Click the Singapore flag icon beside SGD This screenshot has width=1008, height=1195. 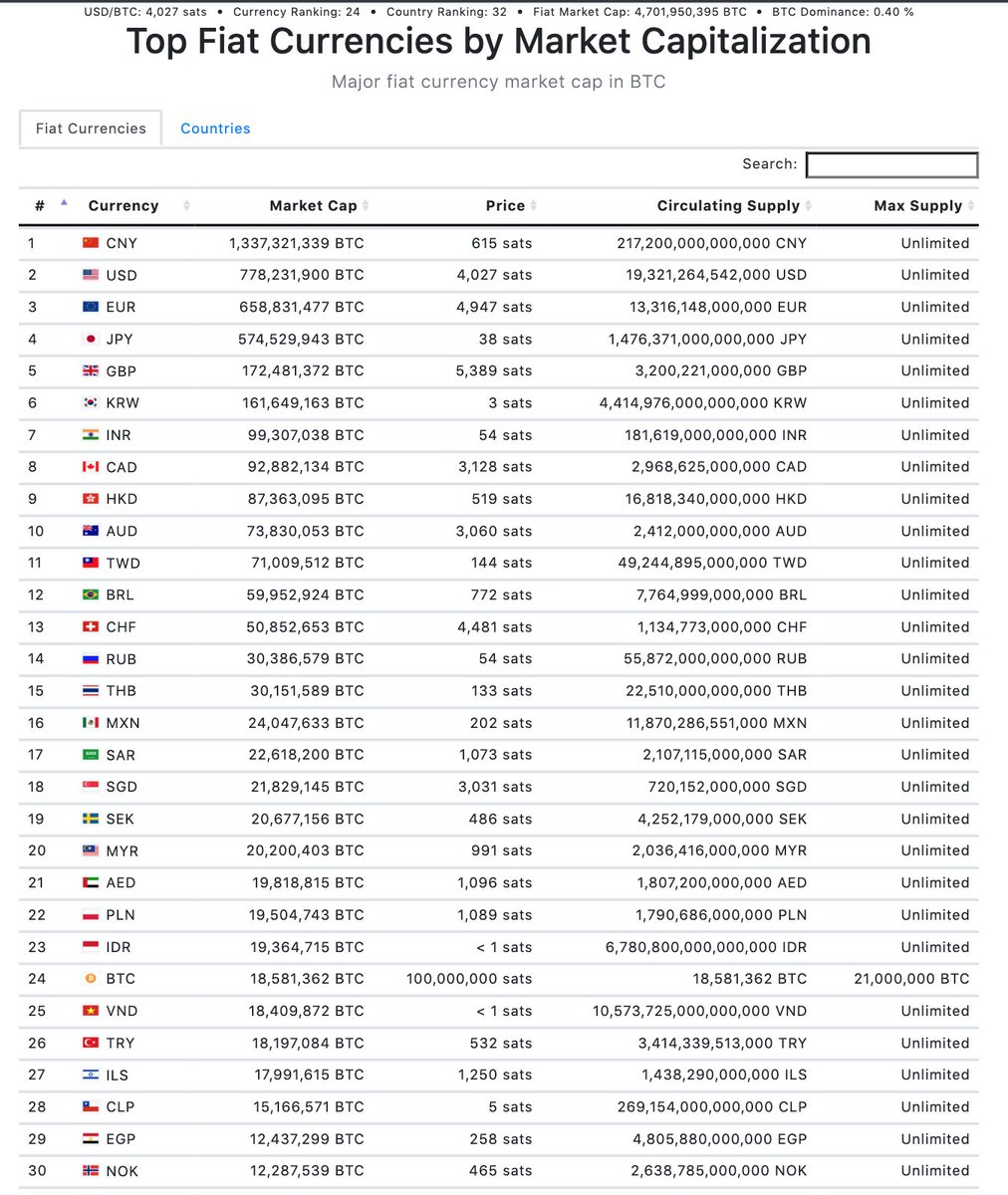click(91, 787)
